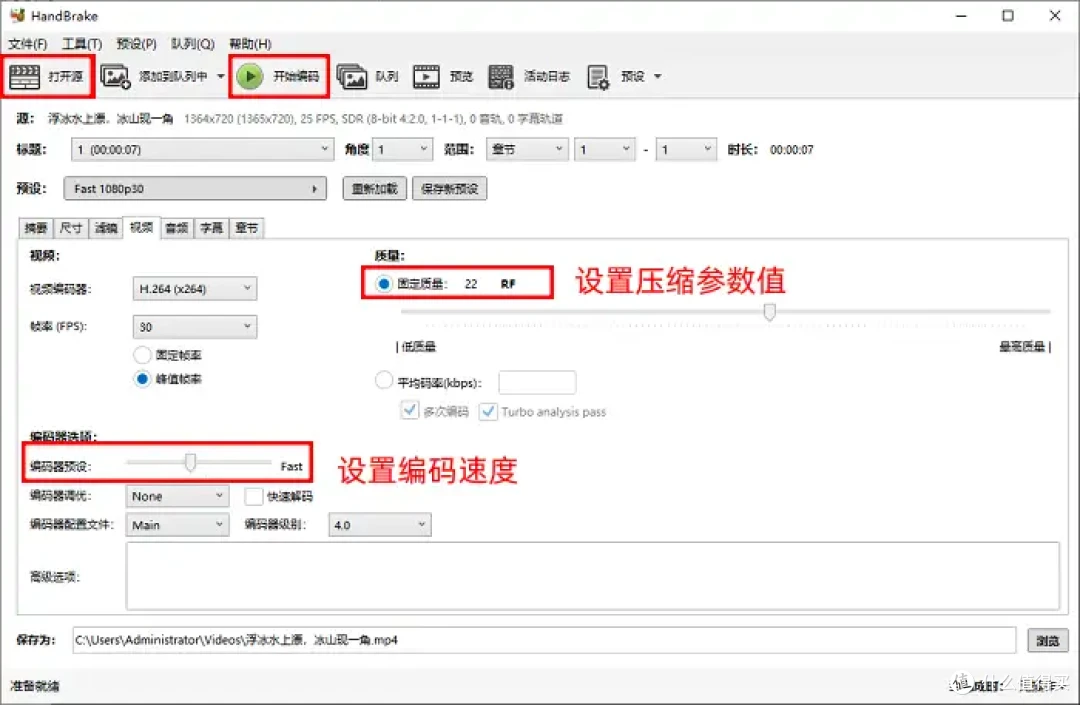Expand the Presets toolbar dropdown arrow
Image resolution: width=1080 pixels, height=705 pixels.
pyautogui.click(x=658, y=76)
